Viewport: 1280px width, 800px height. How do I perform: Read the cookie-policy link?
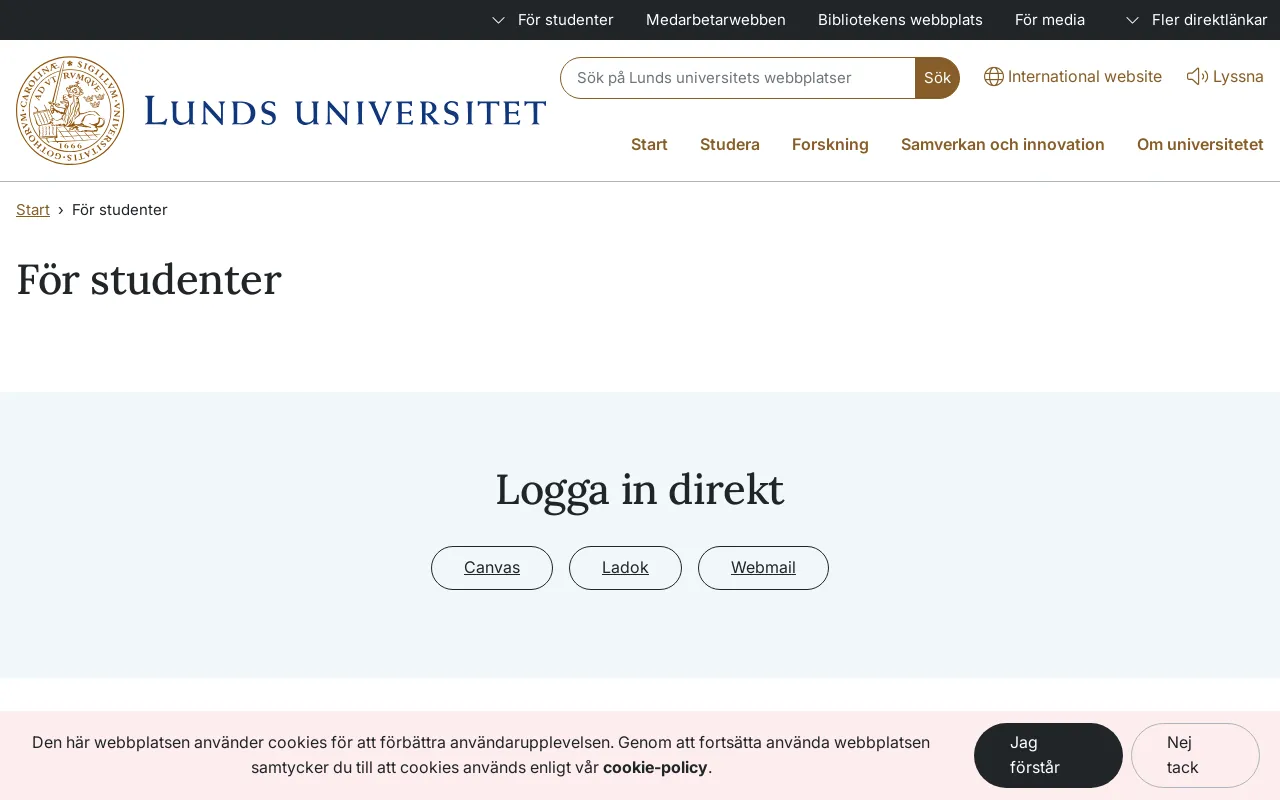(655, 767)
